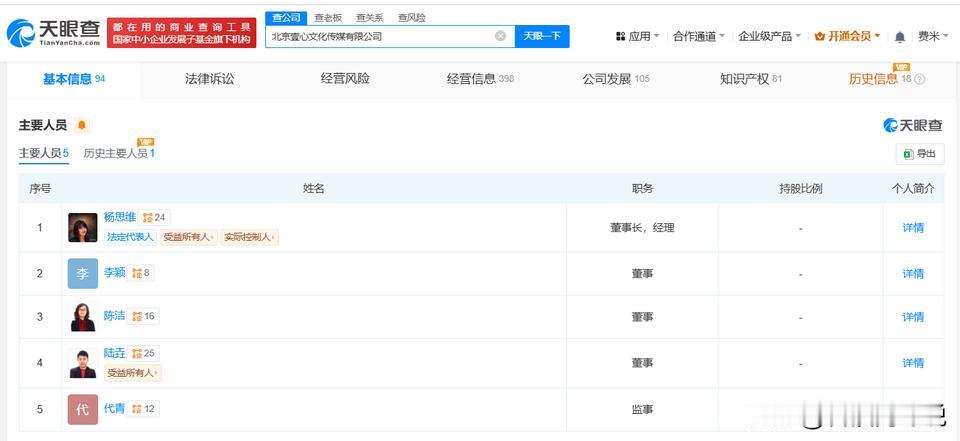The image size is (960, 441).
Task: Click the 代 avatar tile
Action: tap(83, 409)
